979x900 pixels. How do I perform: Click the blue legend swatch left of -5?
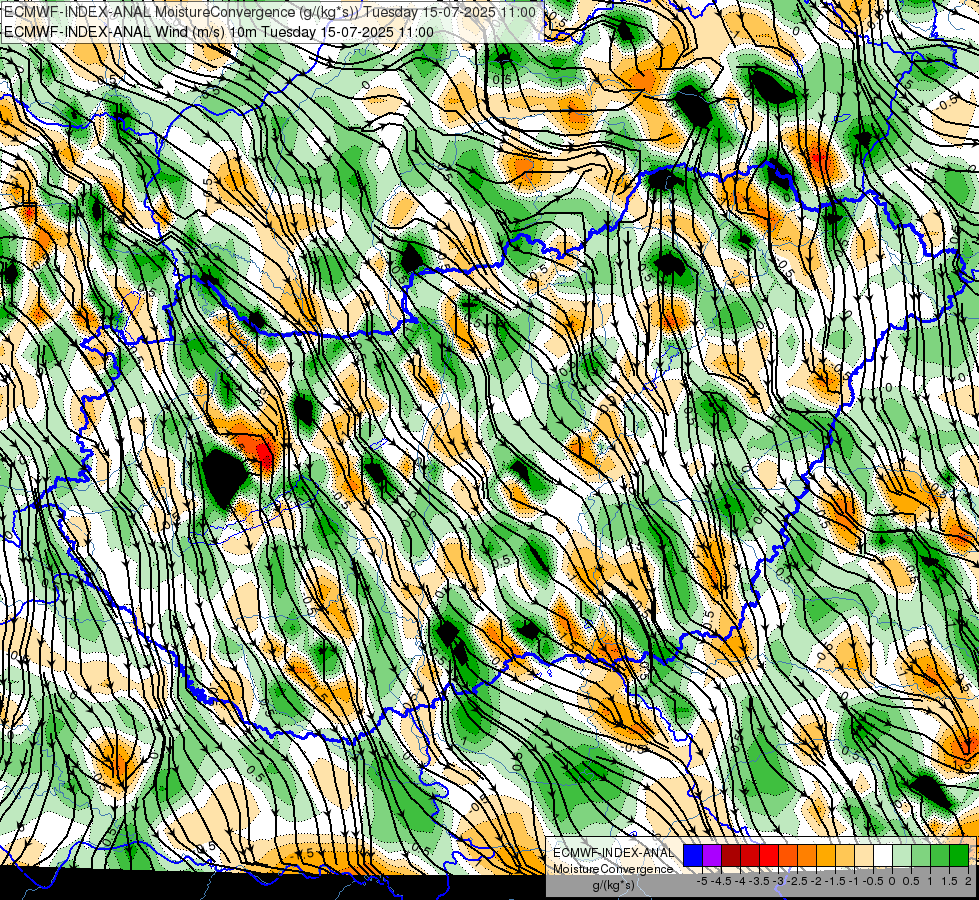pos(693,855)
